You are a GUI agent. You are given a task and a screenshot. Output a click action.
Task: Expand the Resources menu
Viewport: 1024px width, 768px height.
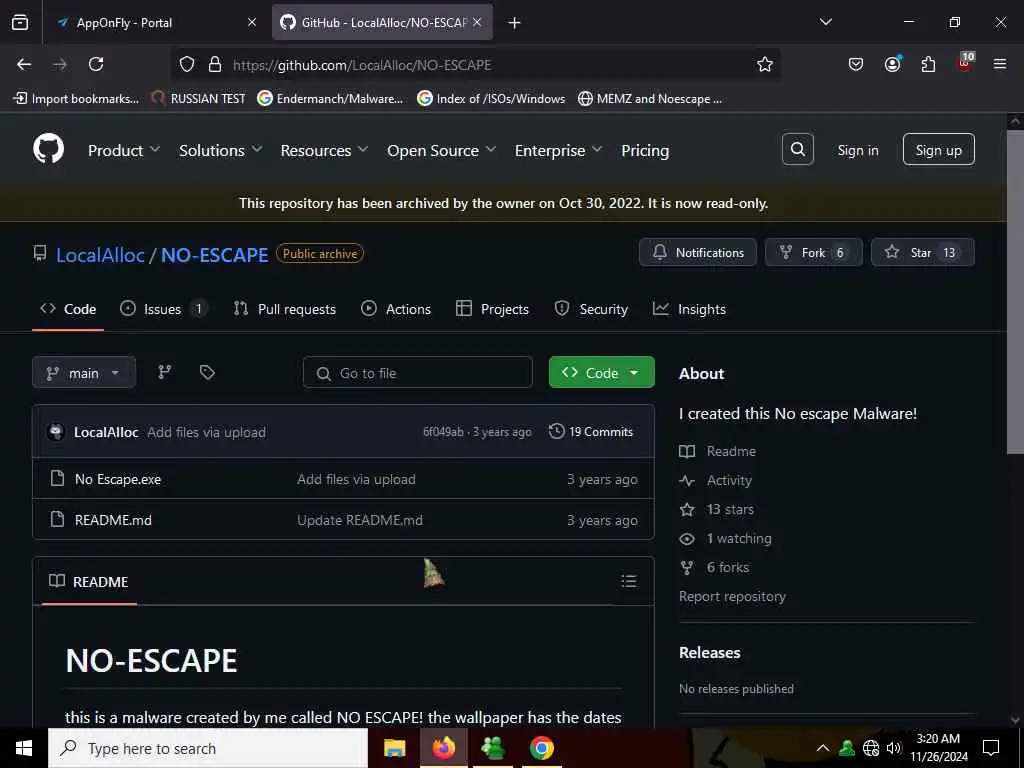[x=325, y=150]
